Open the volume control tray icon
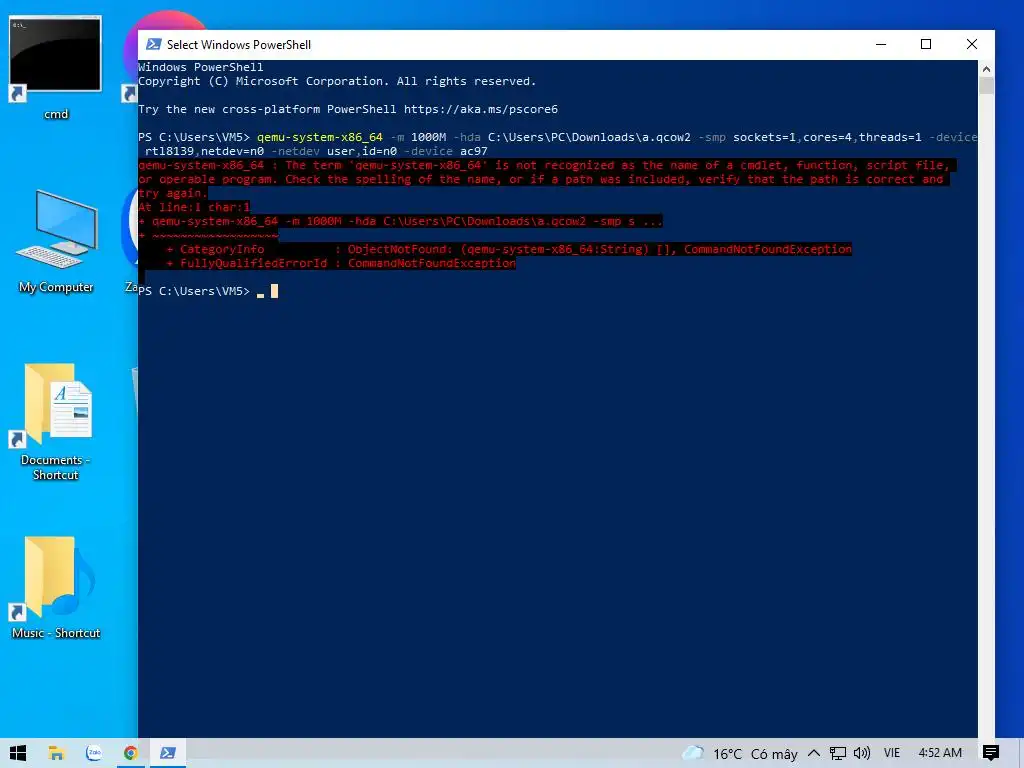The height and width of the screenshot is (768, 1024). pos(861,753)
